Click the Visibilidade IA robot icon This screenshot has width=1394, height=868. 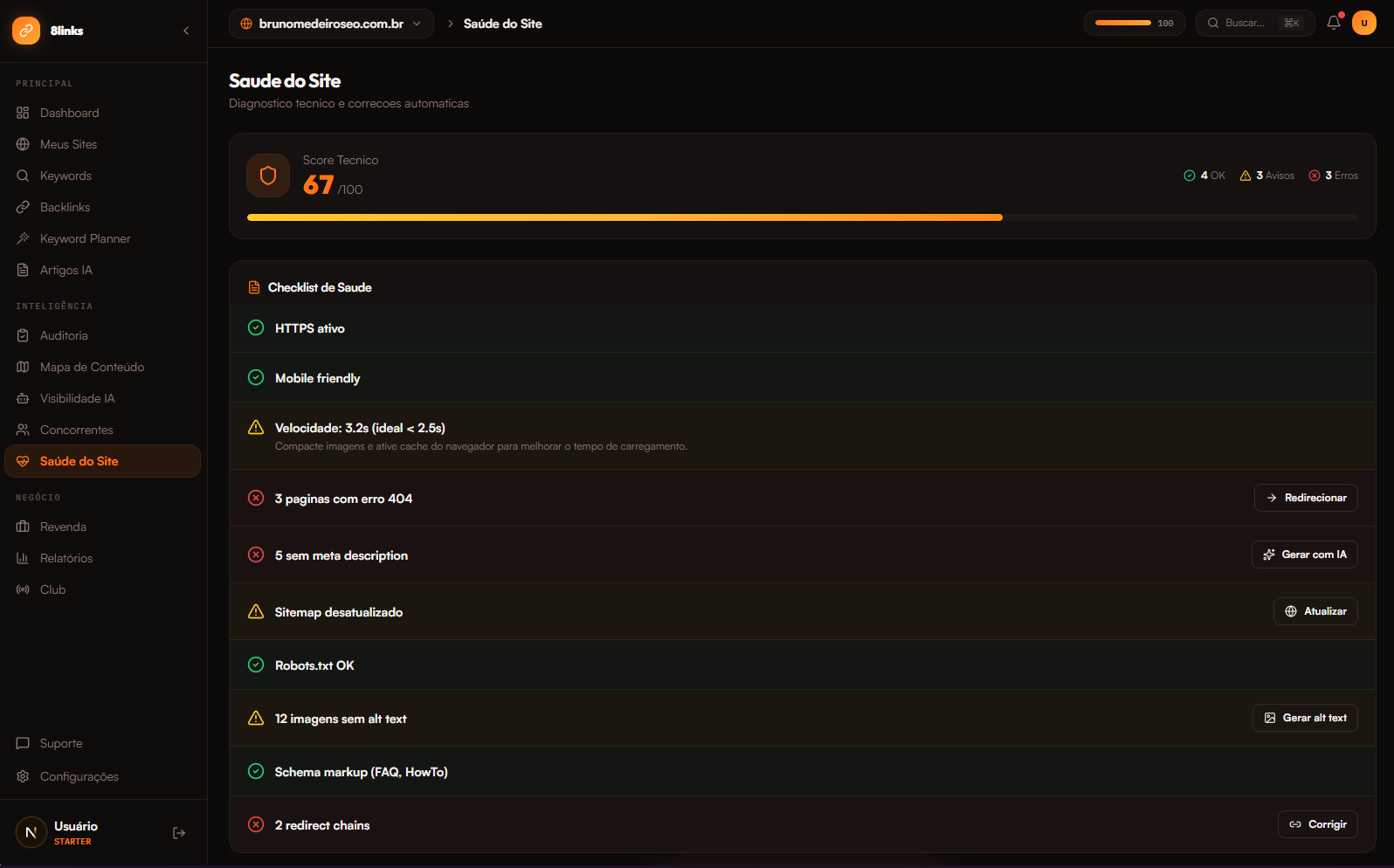(x=23, y=398)
